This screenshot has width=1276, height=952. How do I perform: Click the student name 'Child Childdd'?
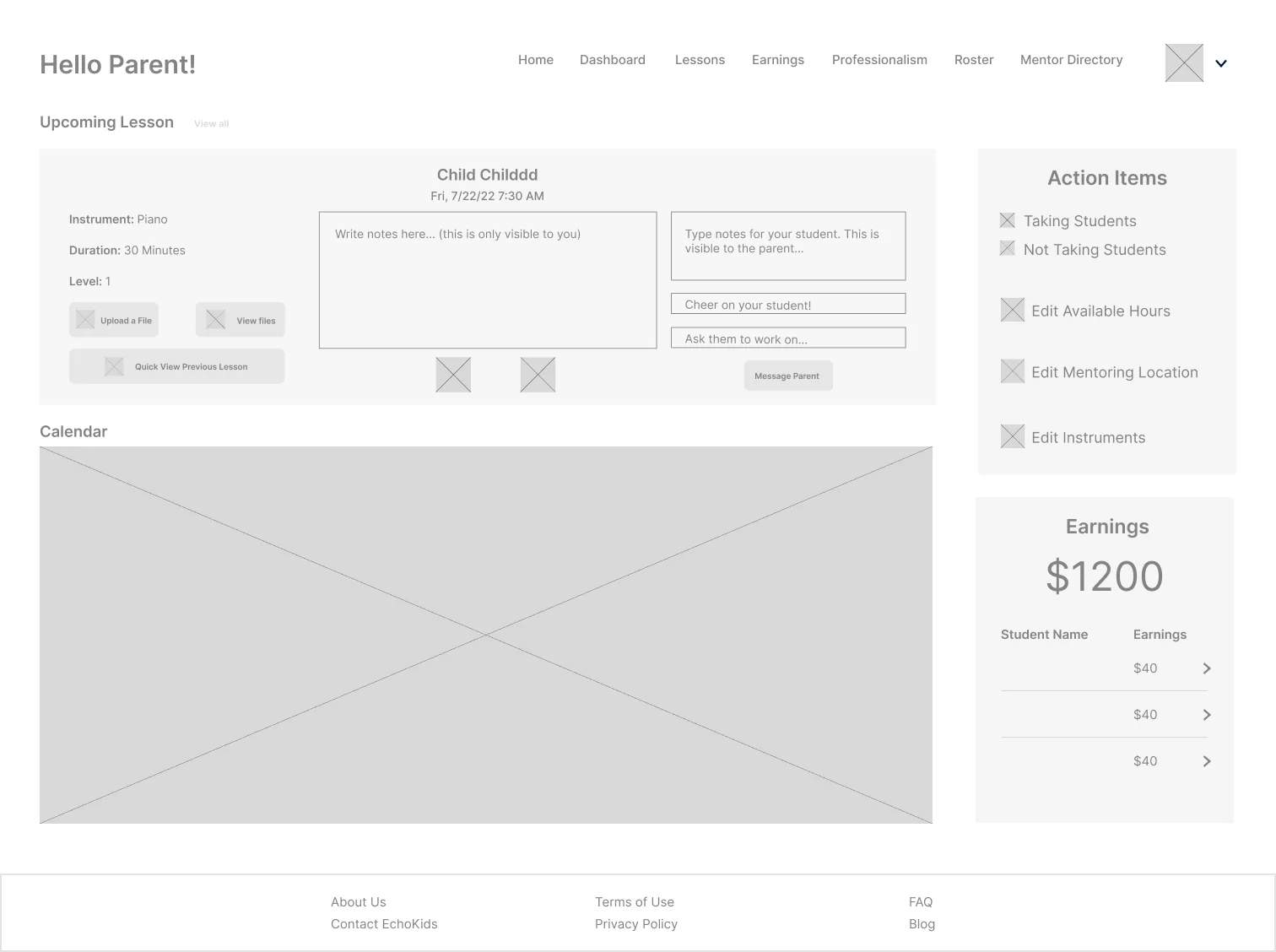(x=487, y=175)
